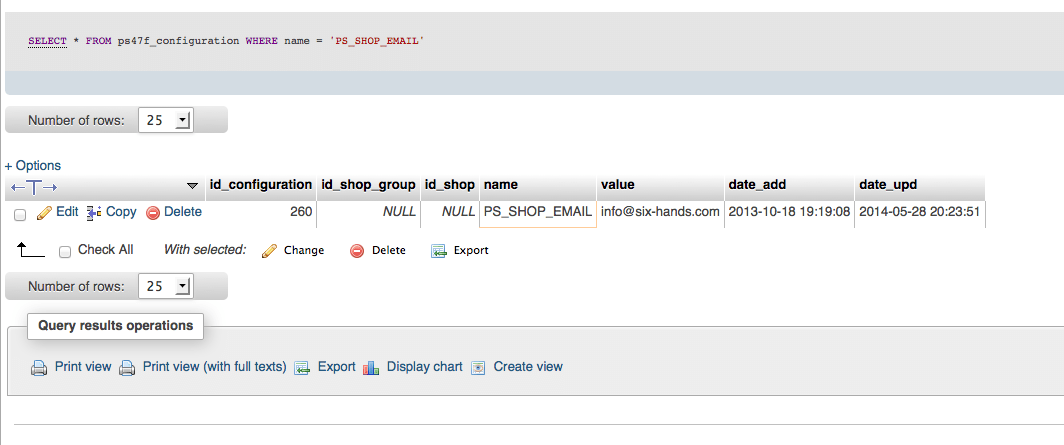Click the full texts toggle arrows icon

(34, 187)
